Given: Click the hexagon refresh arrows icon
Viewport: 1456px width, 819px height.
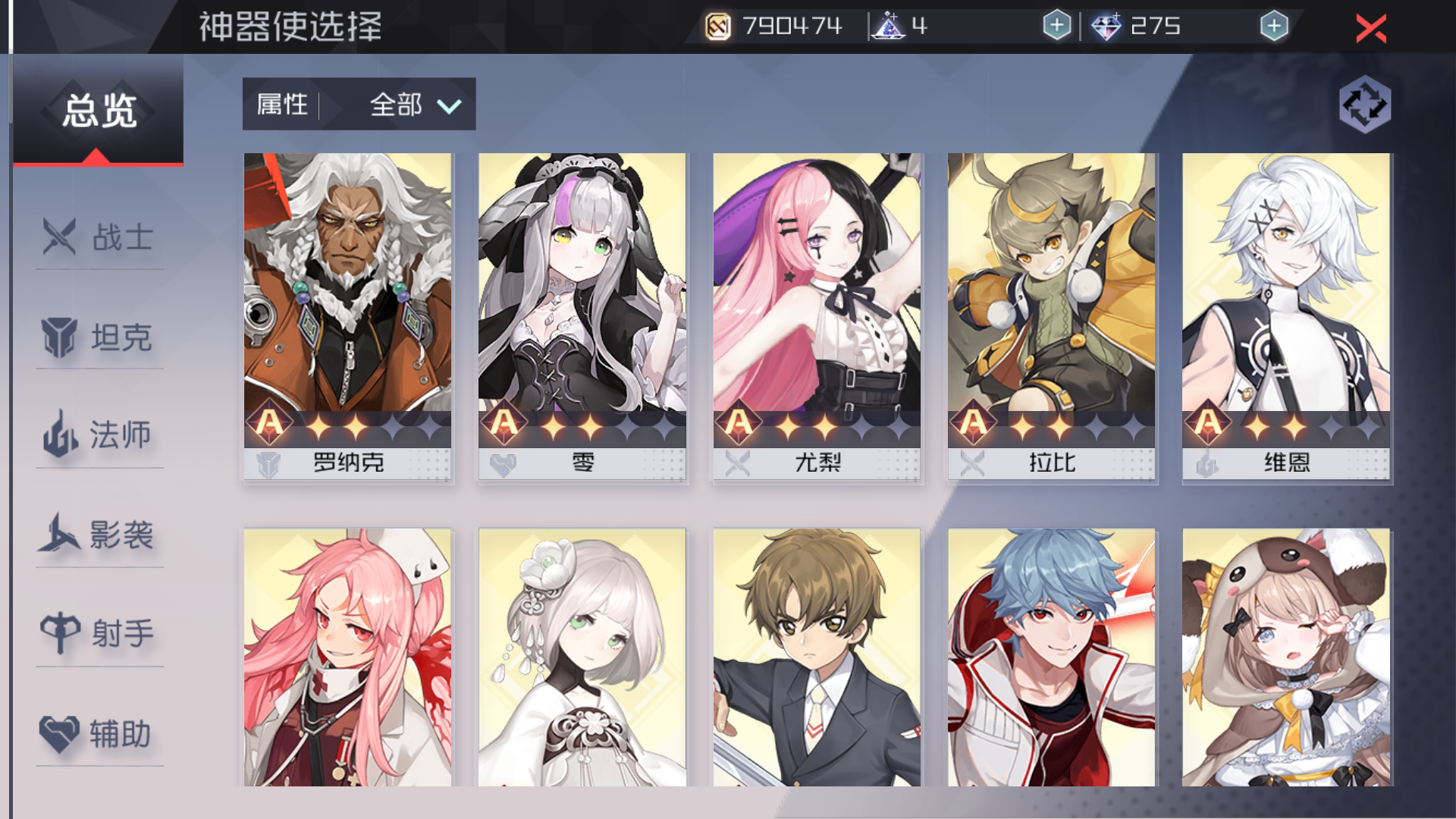Looking at the screenshot, I should coord(1364,105).
